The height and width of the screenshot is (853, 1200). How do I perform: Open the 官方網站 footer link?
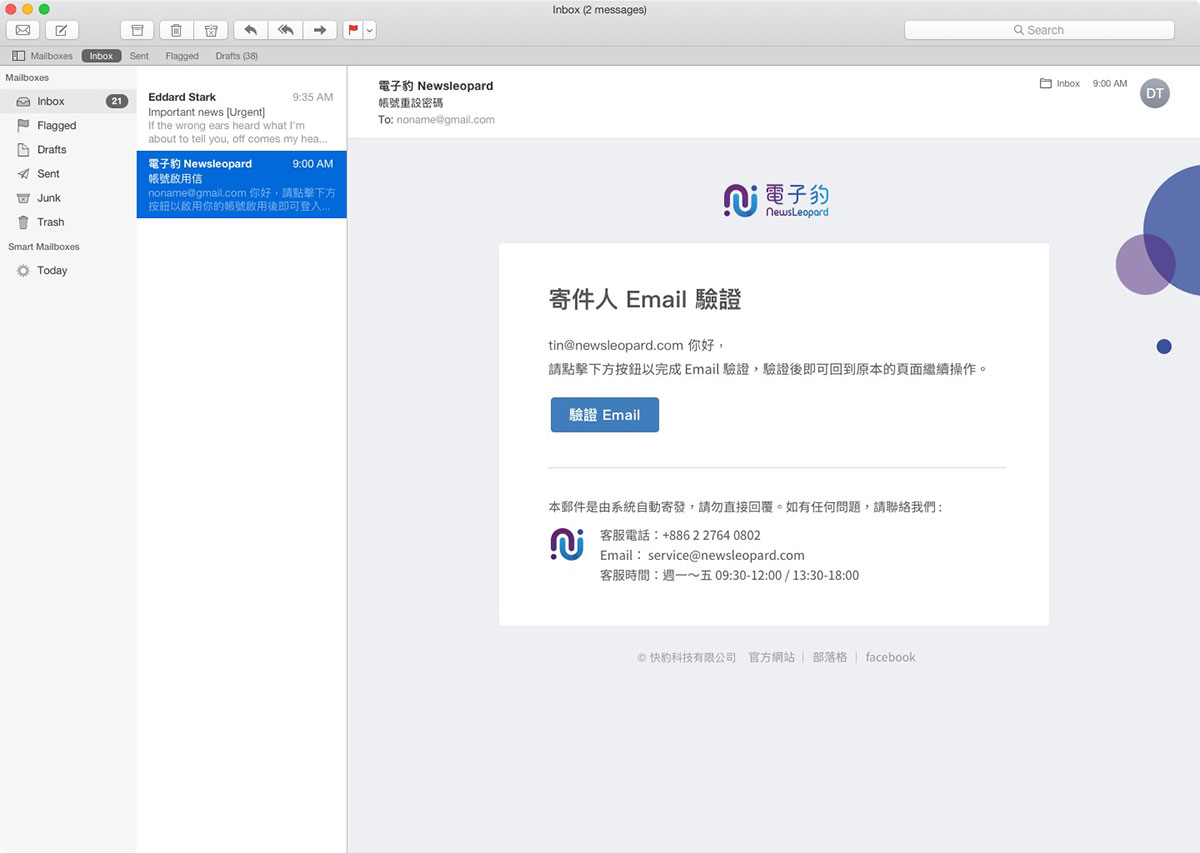(x=771, y=657)
